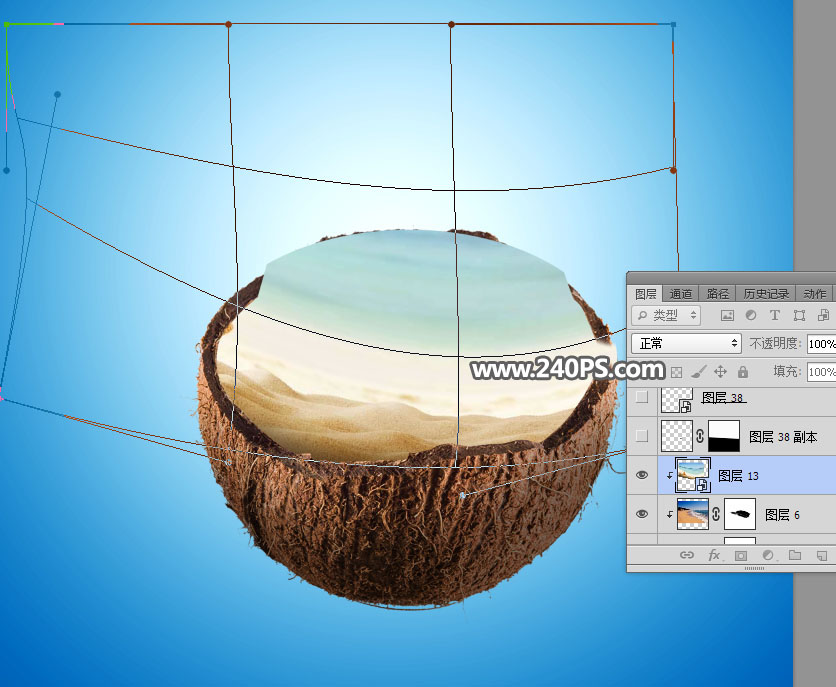The image size is (836, 687).
Task: Switch to the 路径 tab
Action: tap(718, 294)
